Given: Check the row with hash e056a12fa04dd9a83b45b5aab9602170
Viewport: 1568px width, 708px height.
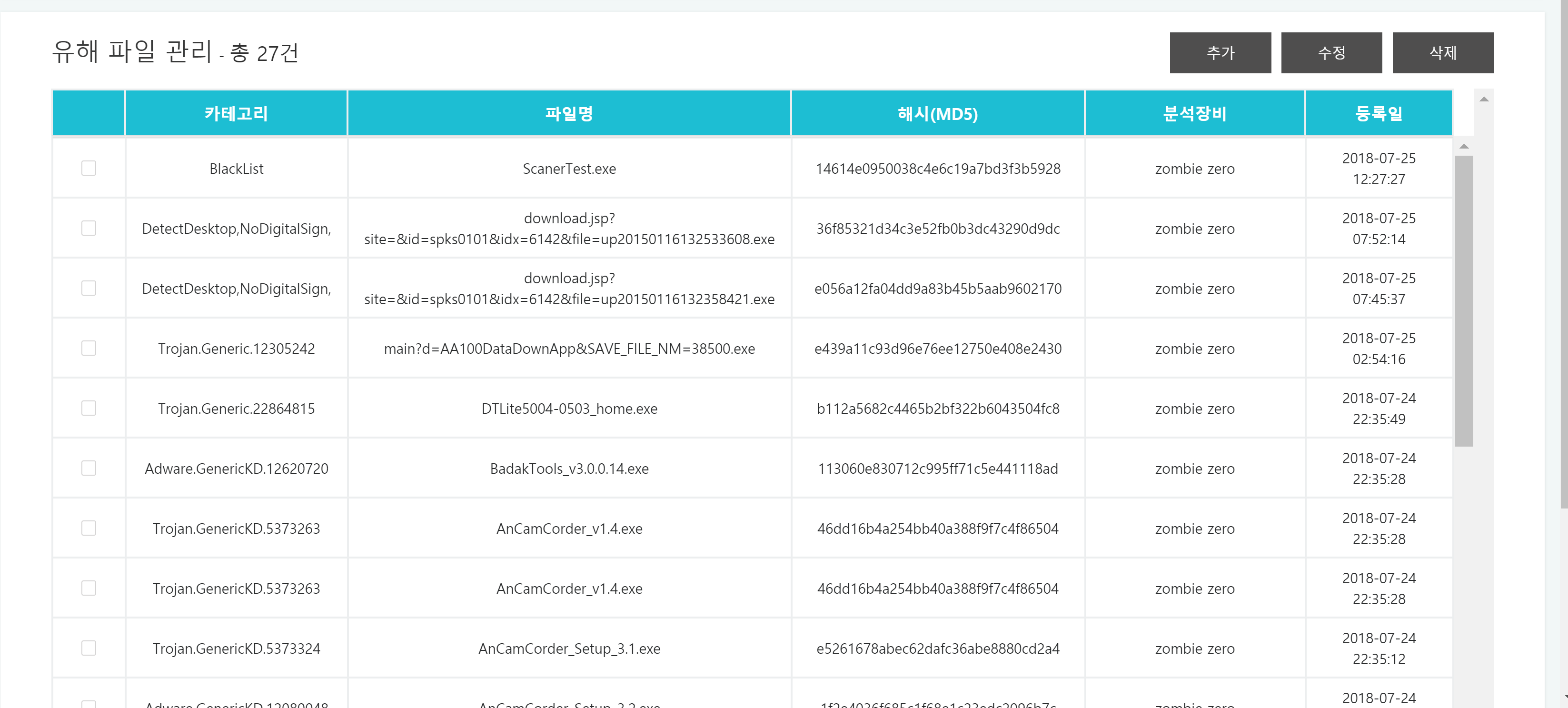Looking at the screenshot, I should [89, 288].
